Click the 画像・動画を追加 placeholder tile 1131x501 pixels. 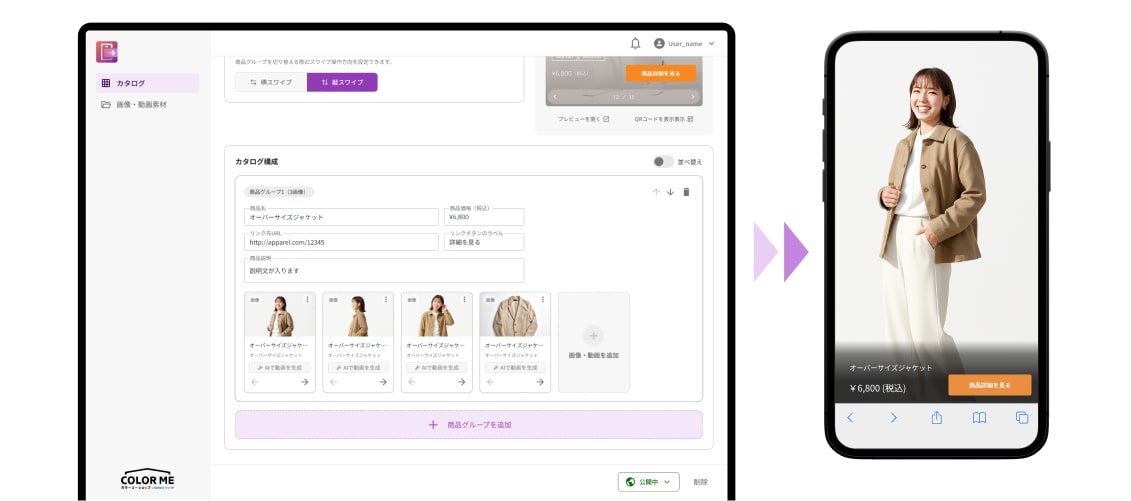point(593,342)
